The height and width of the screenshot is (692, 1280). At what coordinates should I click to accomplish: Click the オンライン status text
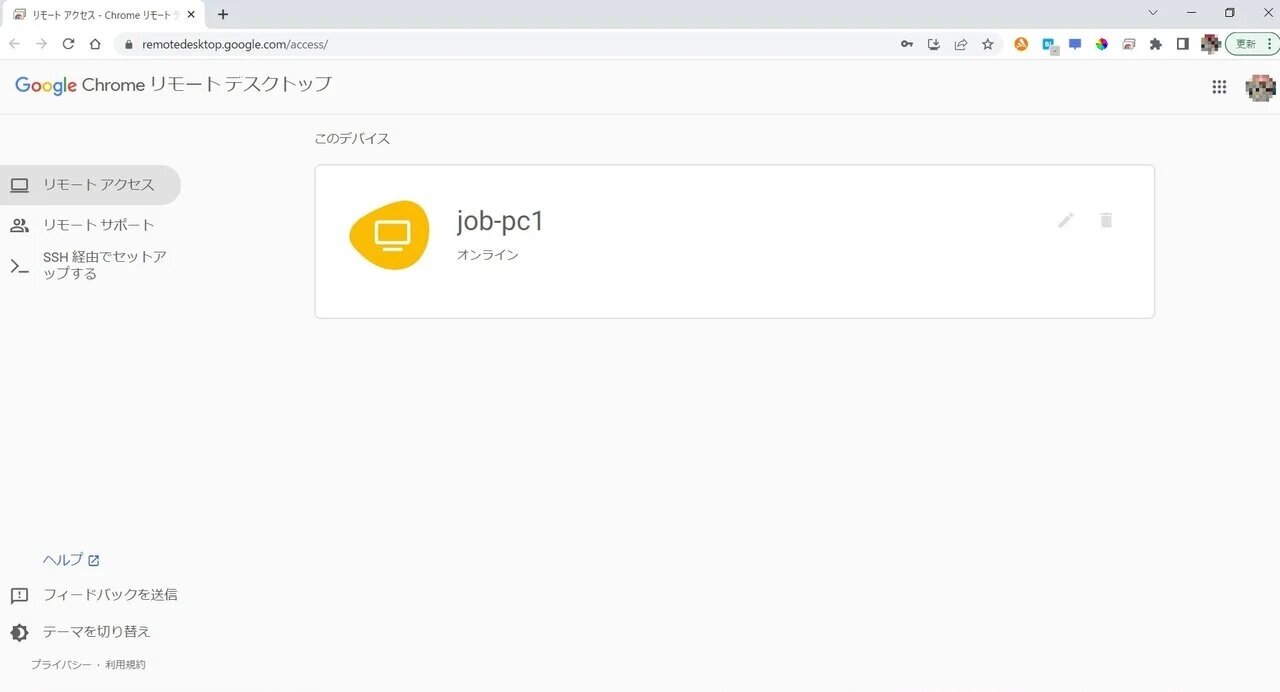[x=488, y=255]
